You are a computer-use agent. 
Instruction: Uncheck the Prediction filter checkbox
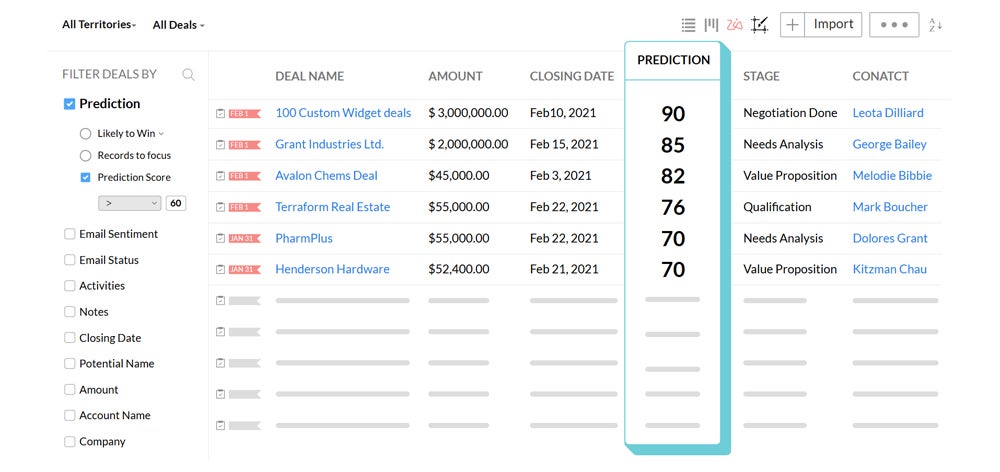coord(69,104)
